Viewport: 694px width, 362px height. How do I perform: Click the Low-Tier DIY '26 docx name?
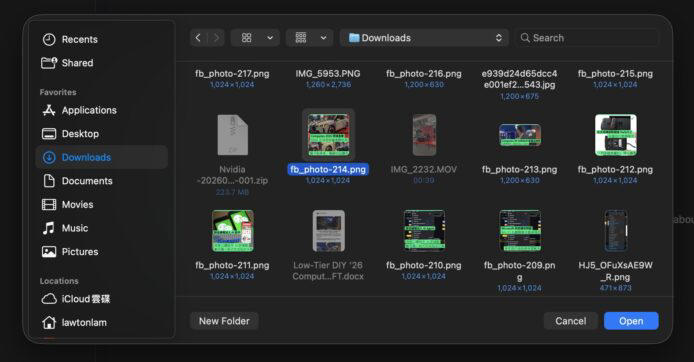pyautogui.click(x=328, y=271)
